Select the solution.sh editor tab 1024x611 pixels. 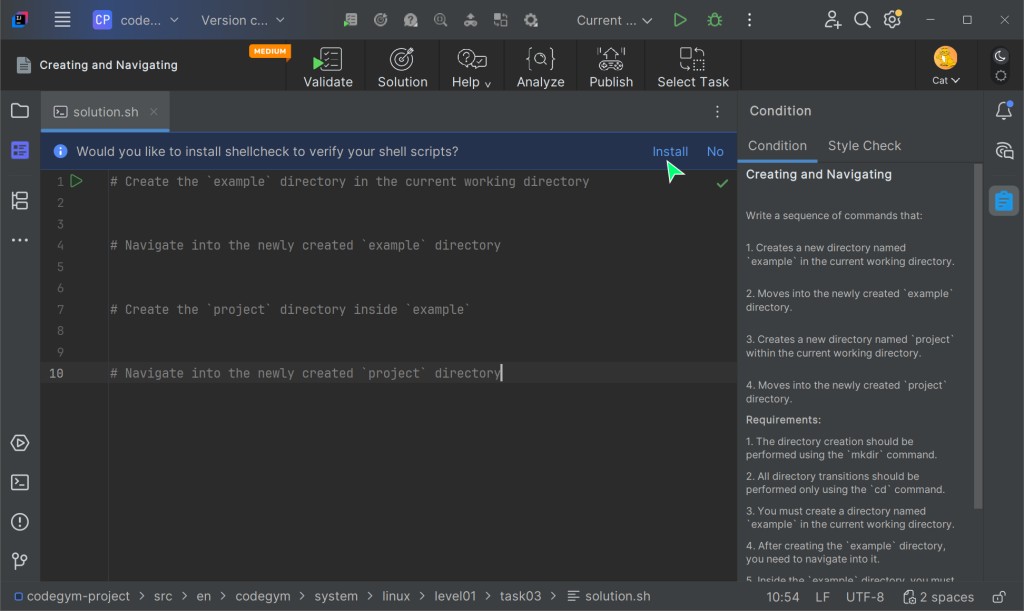point(105,112)
